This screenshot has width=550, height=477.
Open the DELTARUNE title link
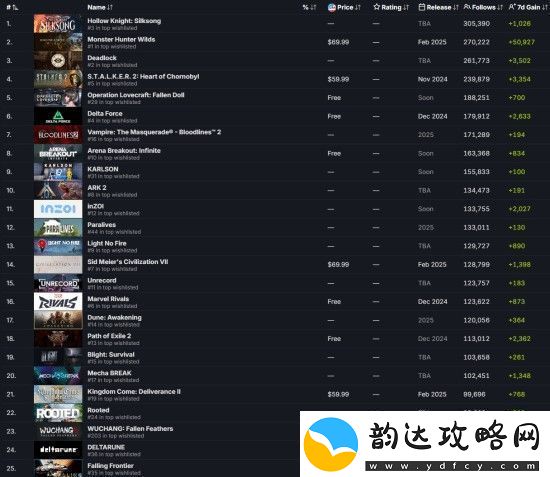pyautogui.click(x=106, y=447)
